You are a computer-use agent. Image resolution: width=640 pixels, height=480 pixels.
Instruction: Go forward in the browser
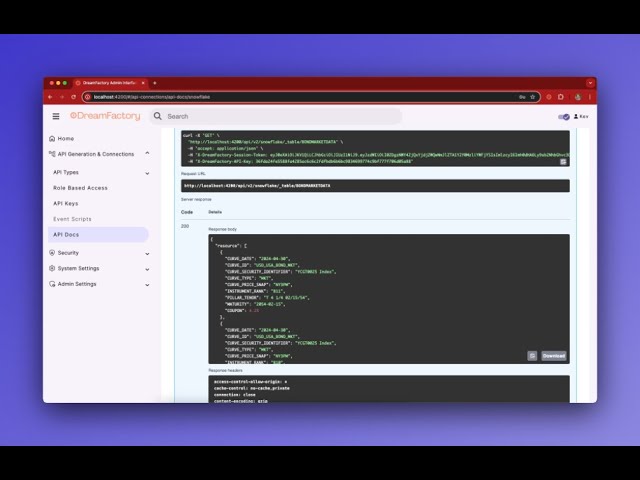coord(62,97)
